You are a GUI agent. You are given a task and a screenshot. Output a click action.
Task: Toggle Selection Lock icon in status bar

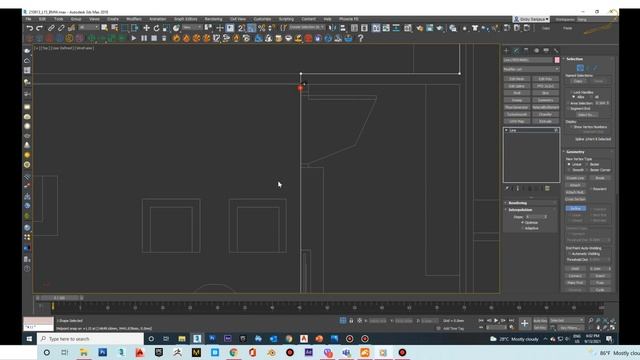(x=351, y=321)
